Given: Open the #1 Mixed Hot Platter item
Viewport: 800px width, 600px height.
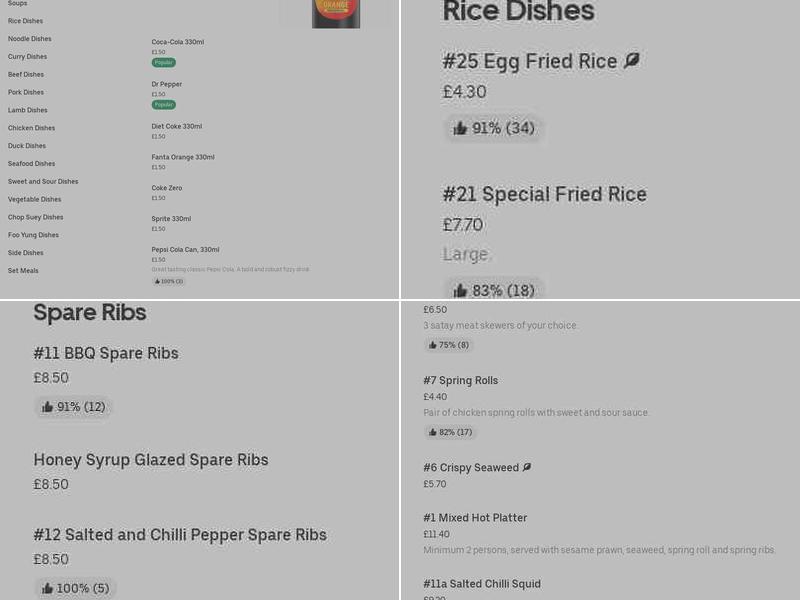Looking at the screenshot, I should [475, 518].
